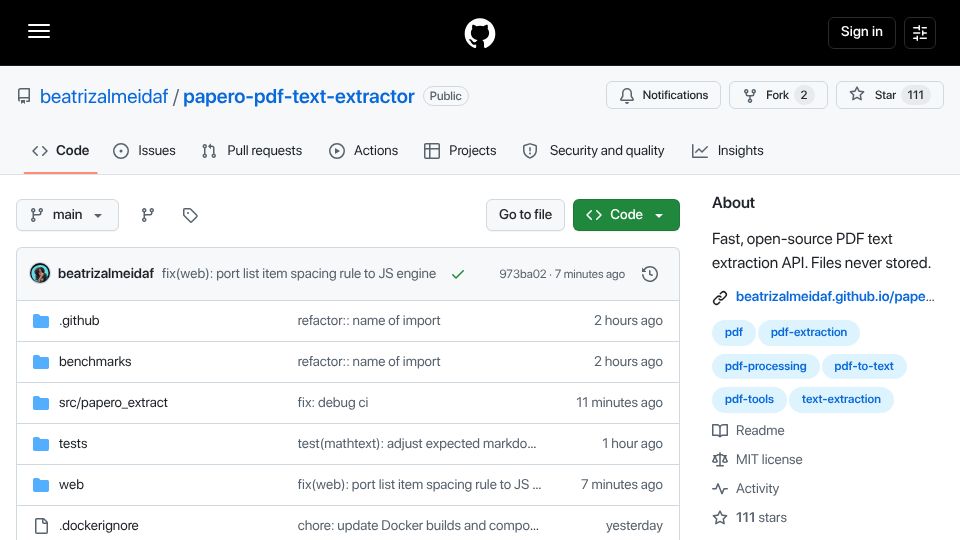This screenshot has width=960, height=540.
Task: Open the src/papero_extract folder
Action: coord(113,402)
